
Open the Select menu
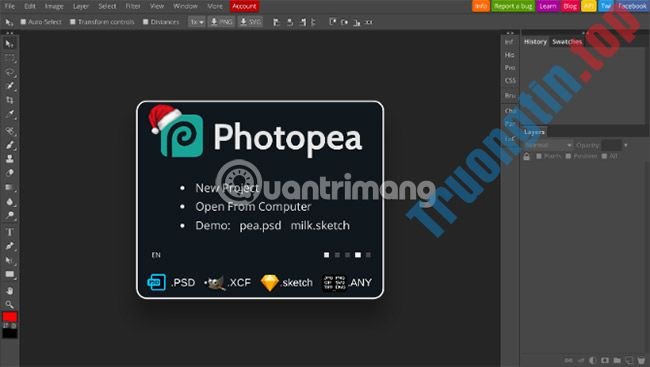tap(107, 6)
